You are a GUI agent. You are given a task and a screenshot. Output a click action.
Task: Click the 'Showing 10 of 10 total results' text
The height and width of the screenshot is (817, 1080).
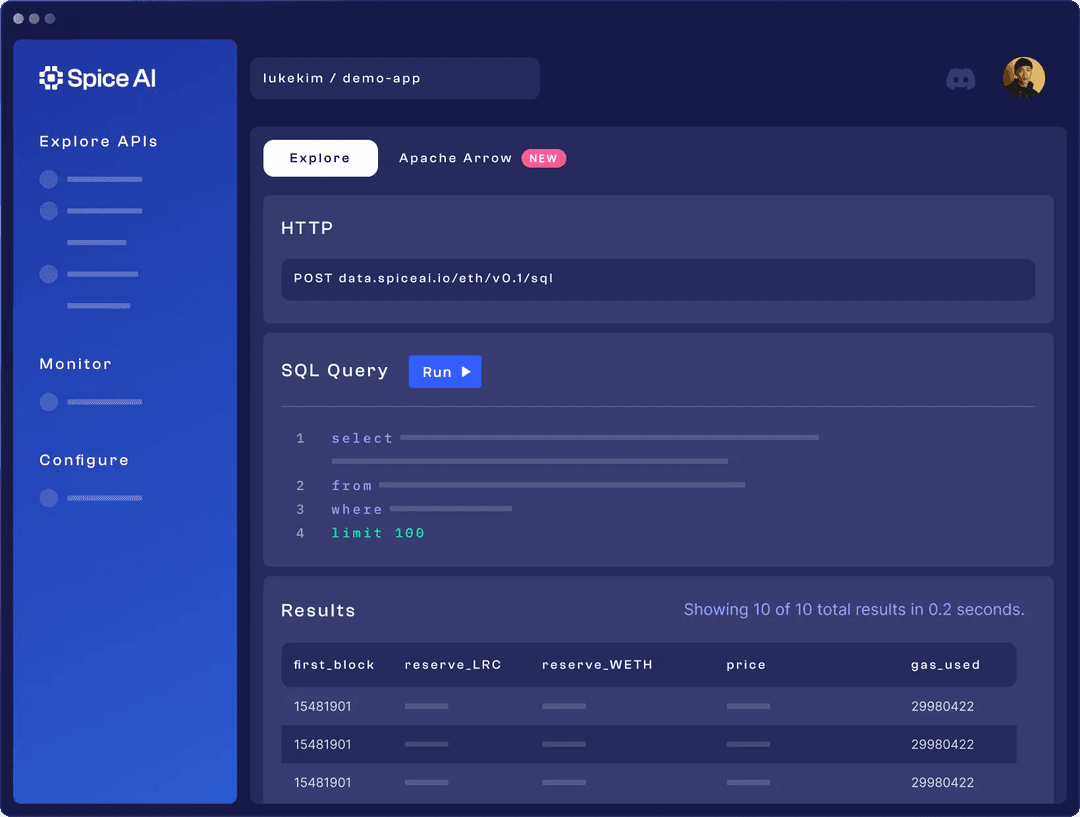pyautogui.click(x=854, y=610)
